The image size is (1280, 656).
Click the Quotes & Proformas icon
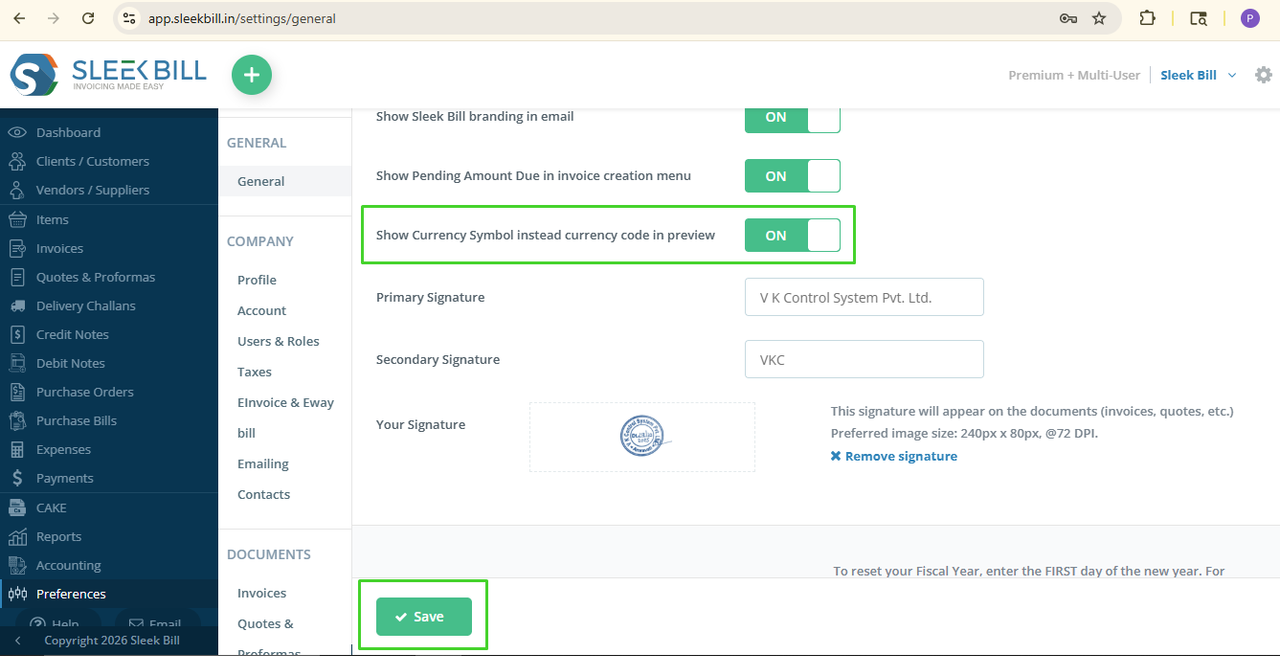(x=17, y=277)
